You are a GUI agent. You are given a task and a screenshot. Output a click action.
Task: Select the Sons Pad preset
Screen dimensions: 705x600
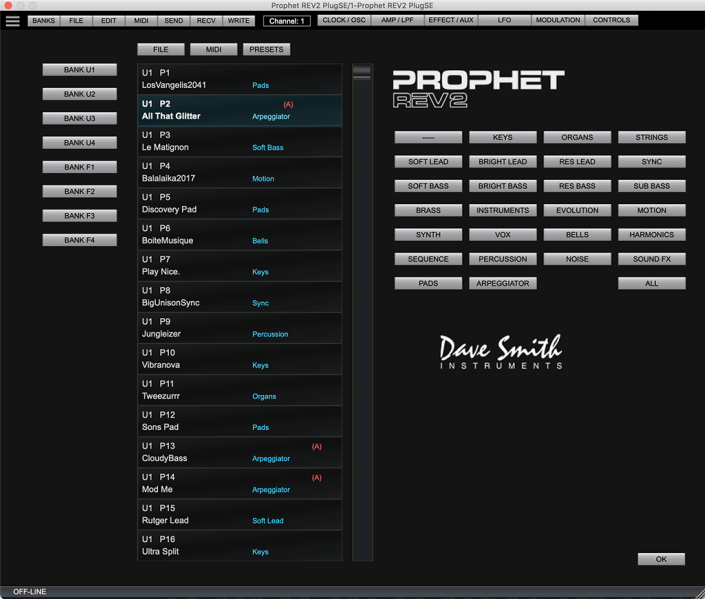(x=240, y=421)
